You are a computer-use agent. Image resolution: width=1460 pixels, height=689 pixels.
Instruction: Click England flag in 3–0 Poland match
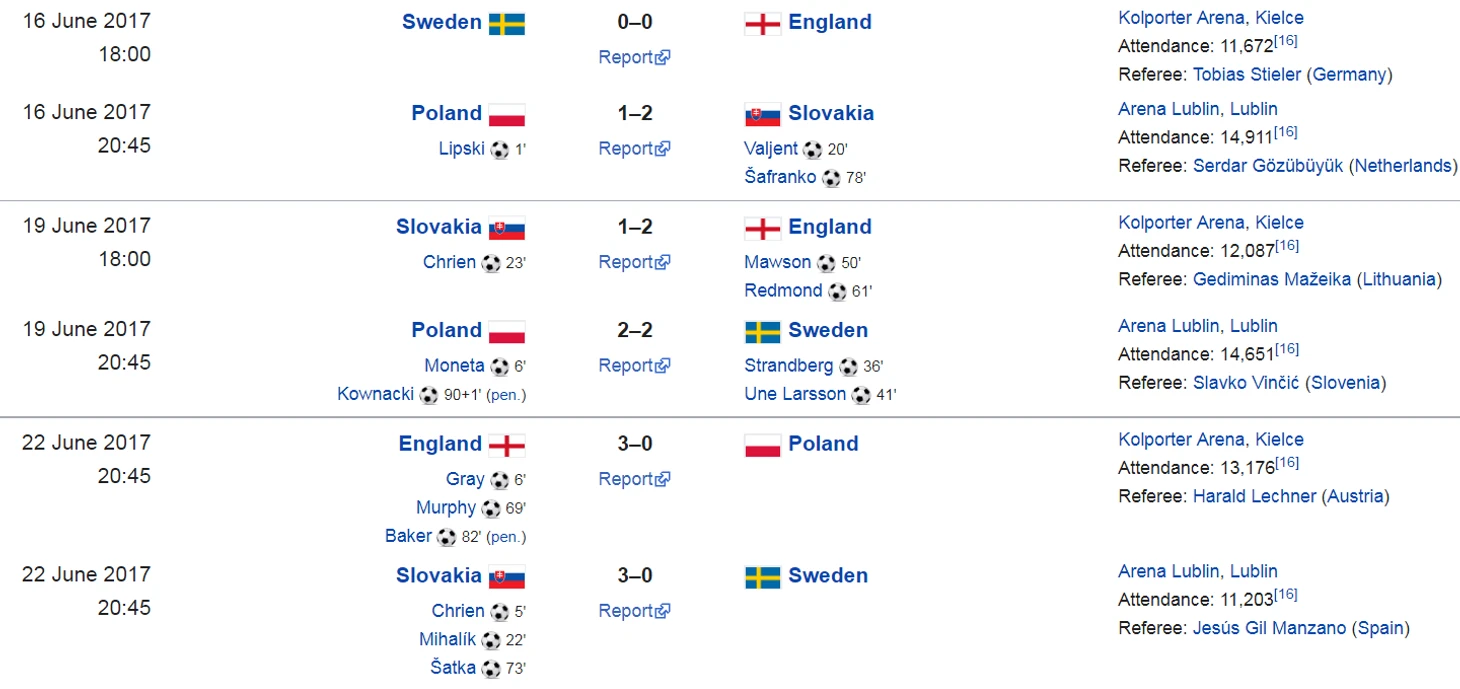(507, 446)
